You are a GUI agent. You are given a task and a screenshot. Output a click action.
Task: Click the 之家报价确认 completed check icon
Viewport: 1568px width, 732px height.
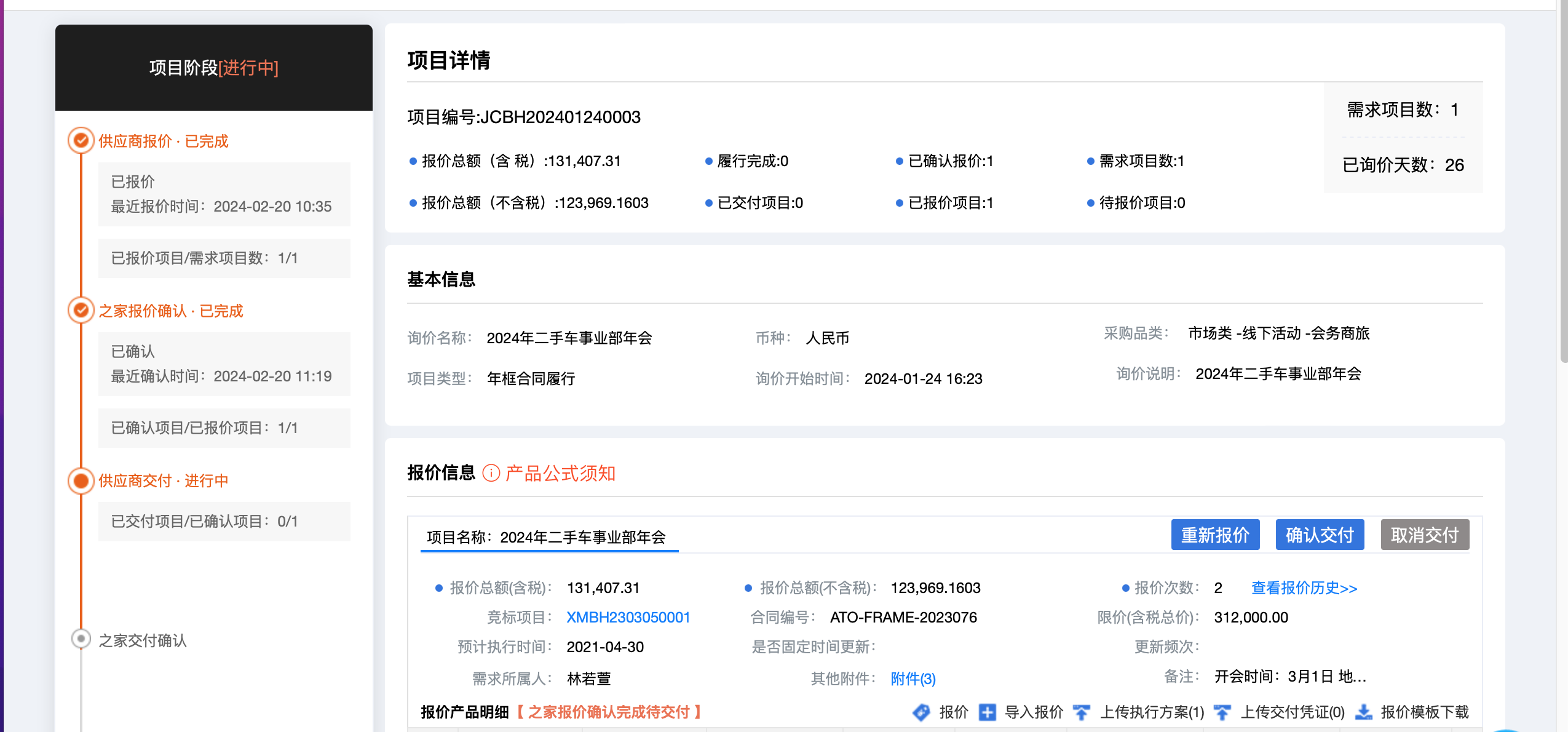81,311
